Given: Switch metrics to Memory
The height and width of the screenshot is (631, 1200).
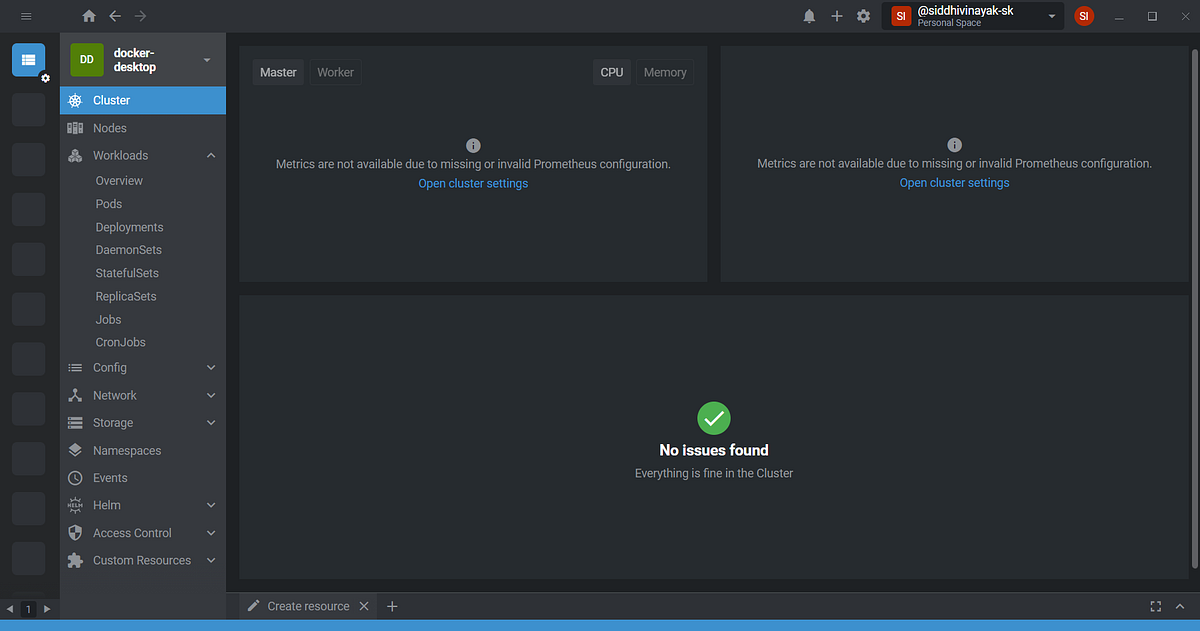Looking at the screenshot, I should pos(665,72).
